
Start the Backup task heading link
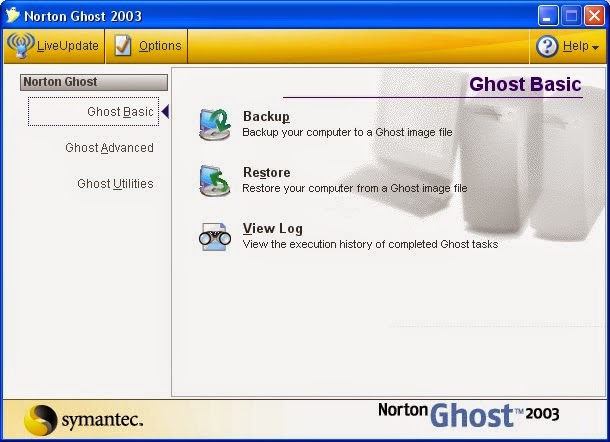[266, 116]
